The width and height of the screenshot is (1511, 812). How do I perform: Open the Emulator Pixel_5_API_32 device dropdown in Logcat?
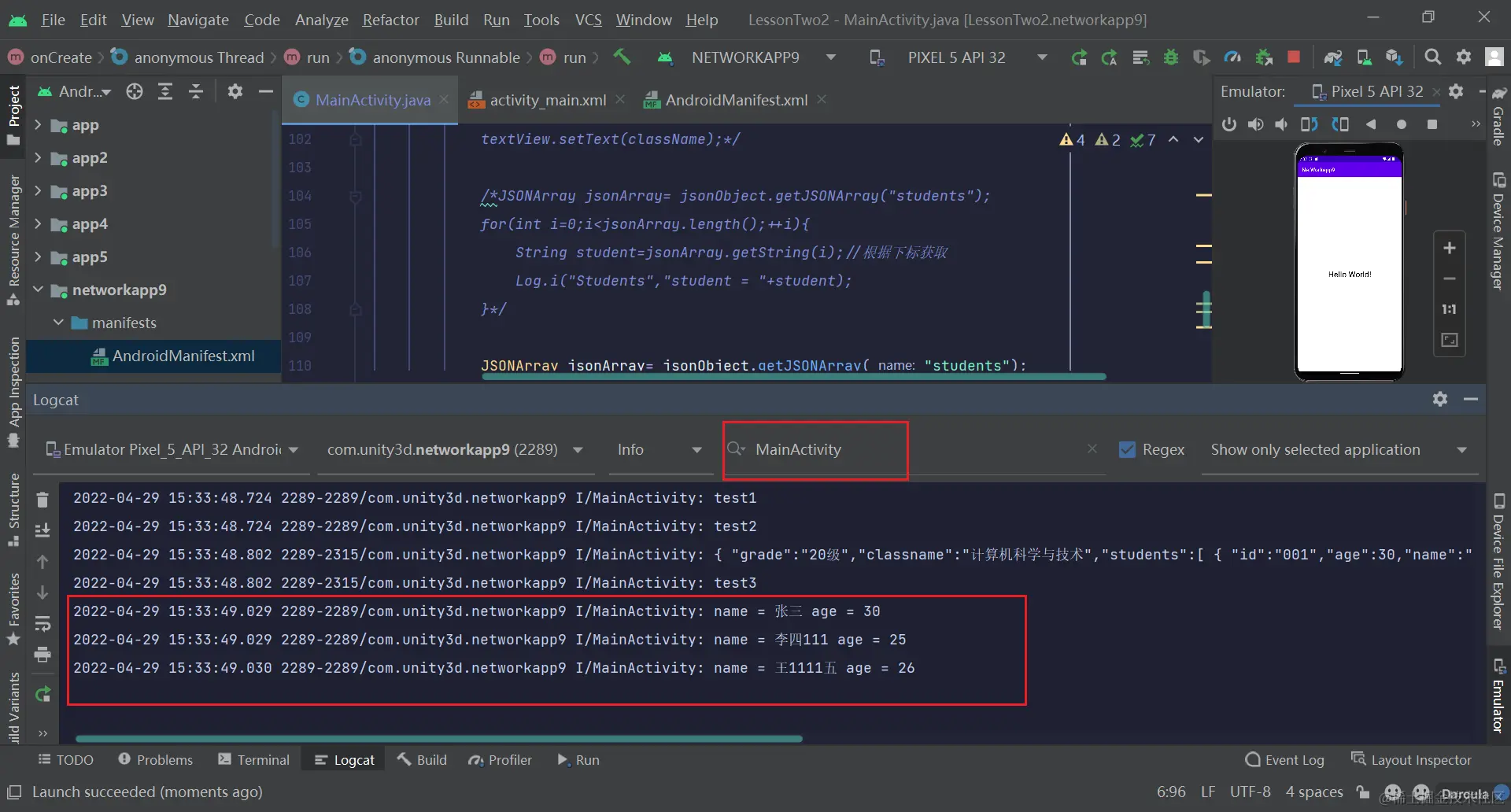coord(173,449)
